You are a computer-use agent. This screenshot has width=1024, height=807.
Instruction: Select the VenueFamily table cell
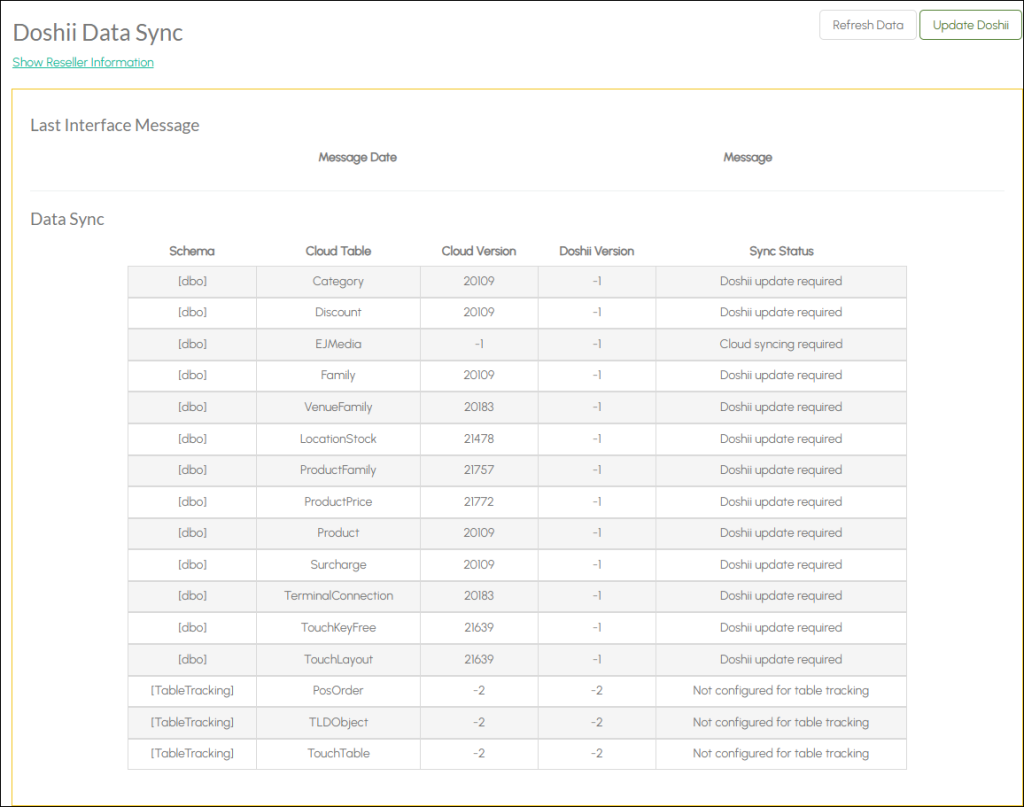click(x=338, y=407)
